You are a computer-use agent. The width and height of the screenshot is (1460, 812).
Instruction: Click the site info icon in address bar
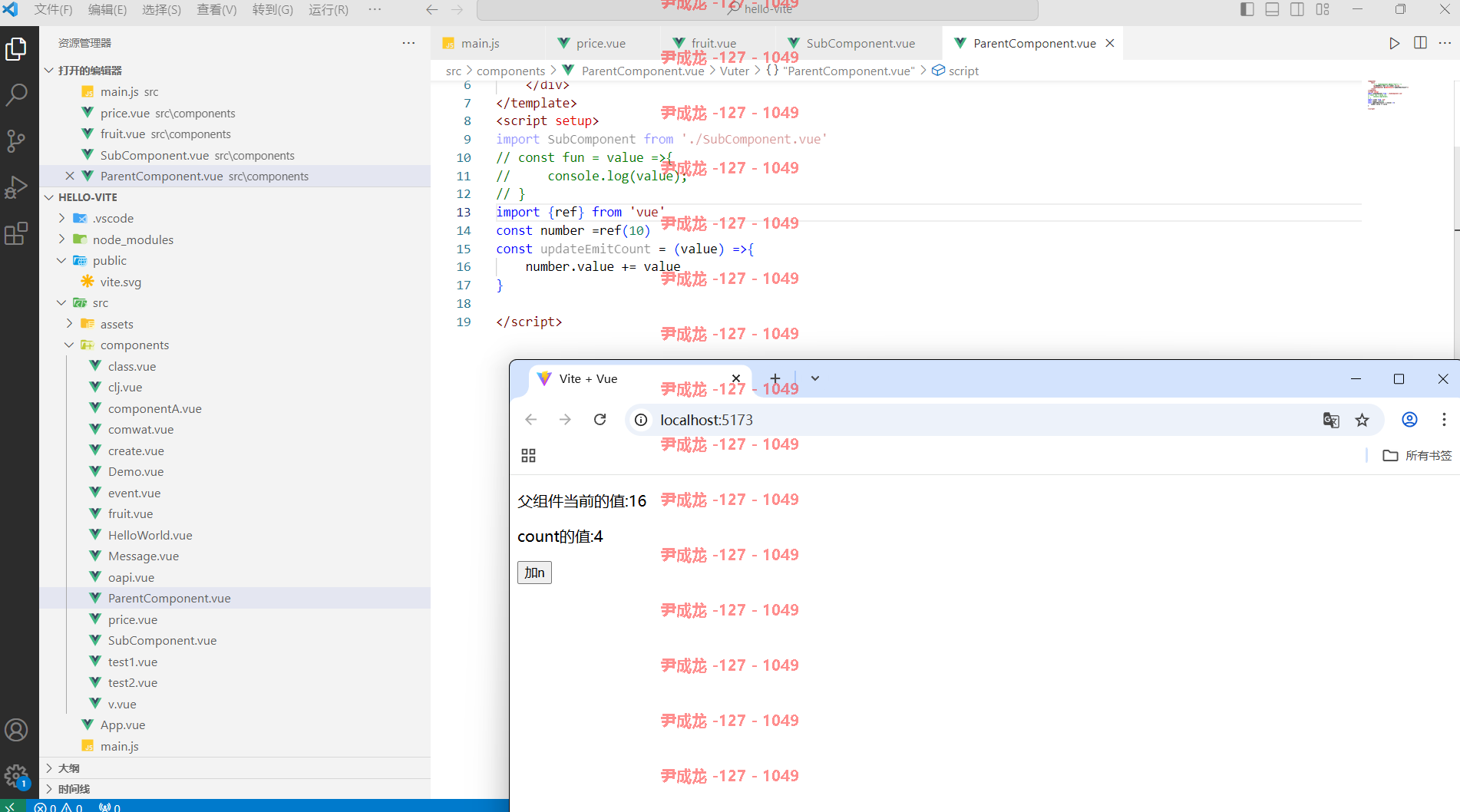coord(641,420)
